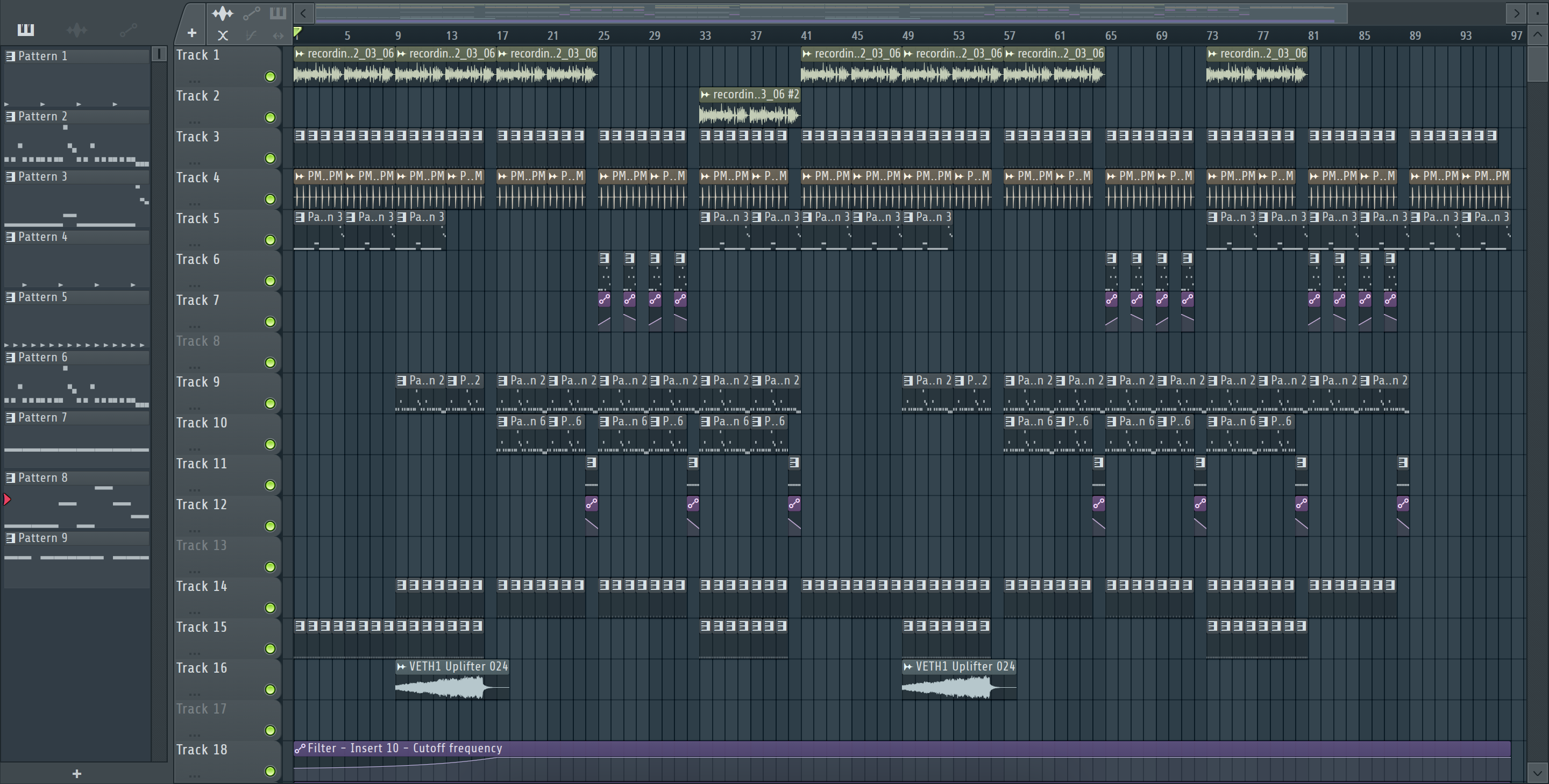Click the down arrow of vertical scrollbar

click(x=1537, y=773)
